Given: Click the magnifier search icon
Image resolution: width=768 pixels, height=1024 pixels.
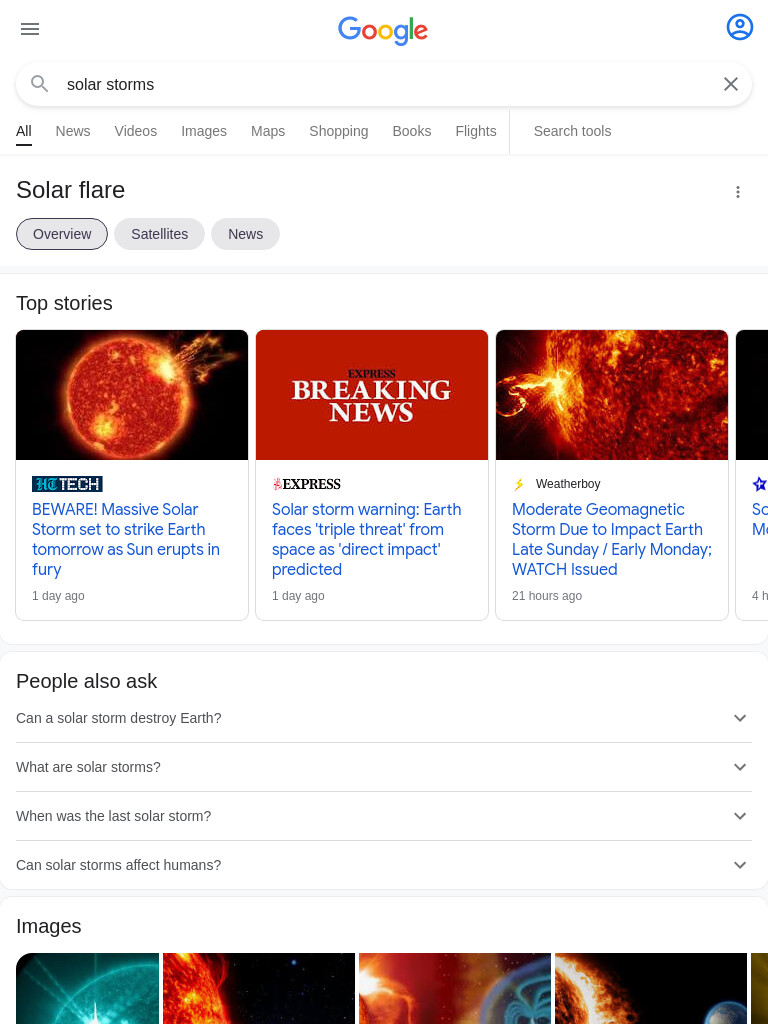Looking at the screenshot, I should pos(40,84).
